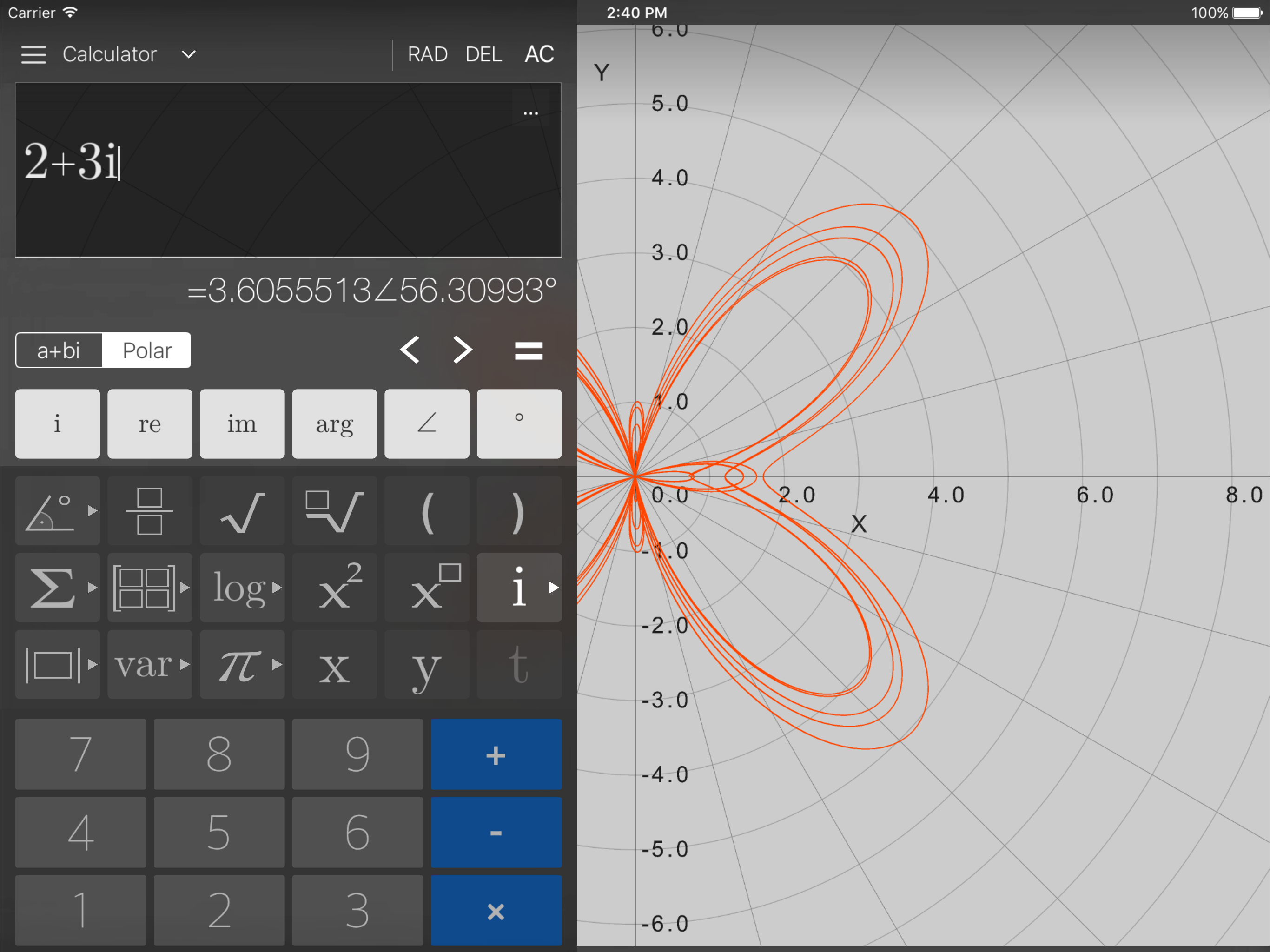Expand the log functions submenu

[x=242, y=588]
